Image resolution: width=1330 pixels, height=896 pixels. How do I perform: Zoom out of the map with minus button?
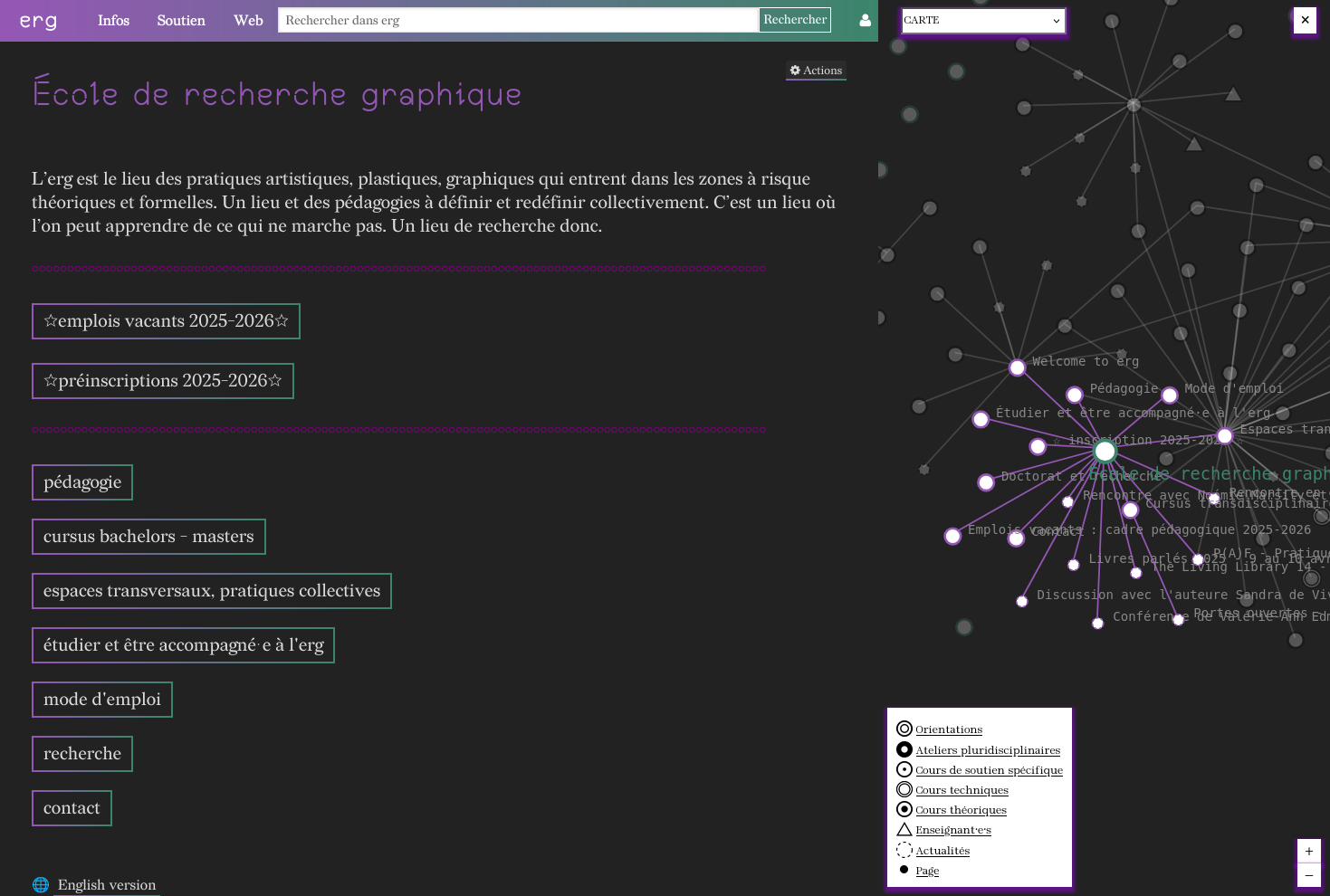(x=1308, y=875)
